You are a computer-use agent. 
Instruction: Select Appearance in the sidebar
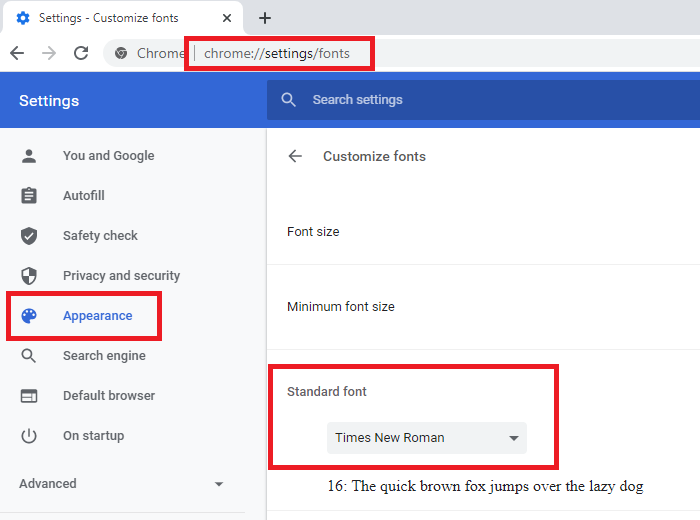click(x=97, y=316)
